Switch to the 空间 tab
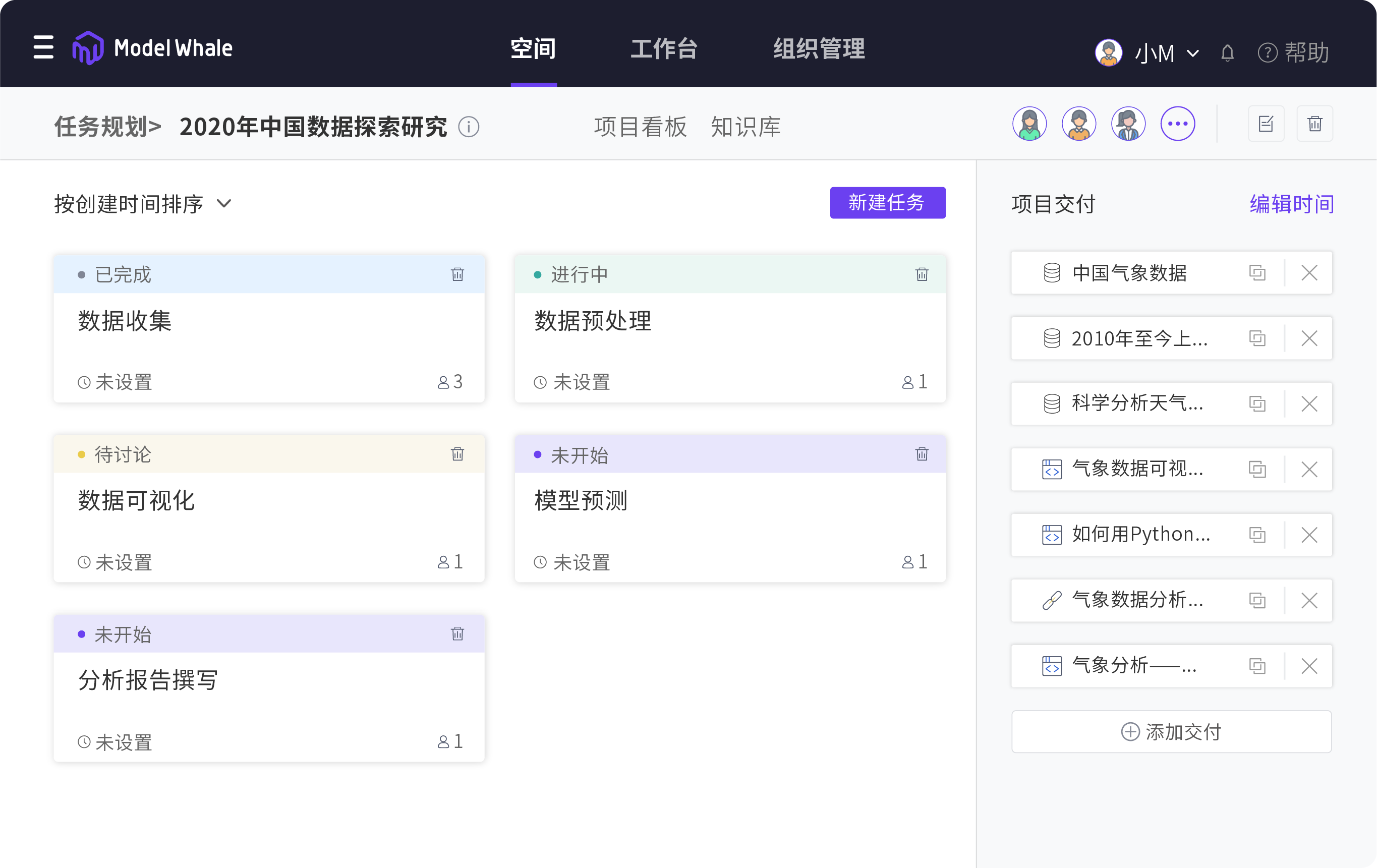The height and width of the screenshot is (868, 1377). 533,48
